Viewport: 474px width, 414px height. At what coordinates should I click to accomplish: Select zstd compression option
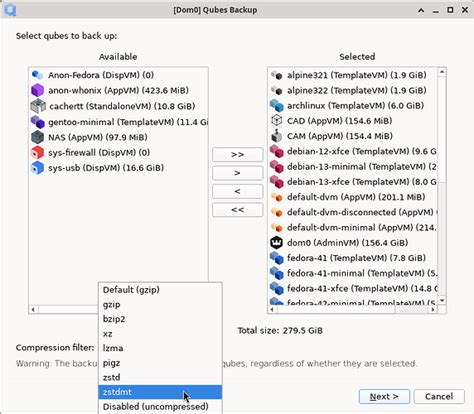click(x=160, y=377)
